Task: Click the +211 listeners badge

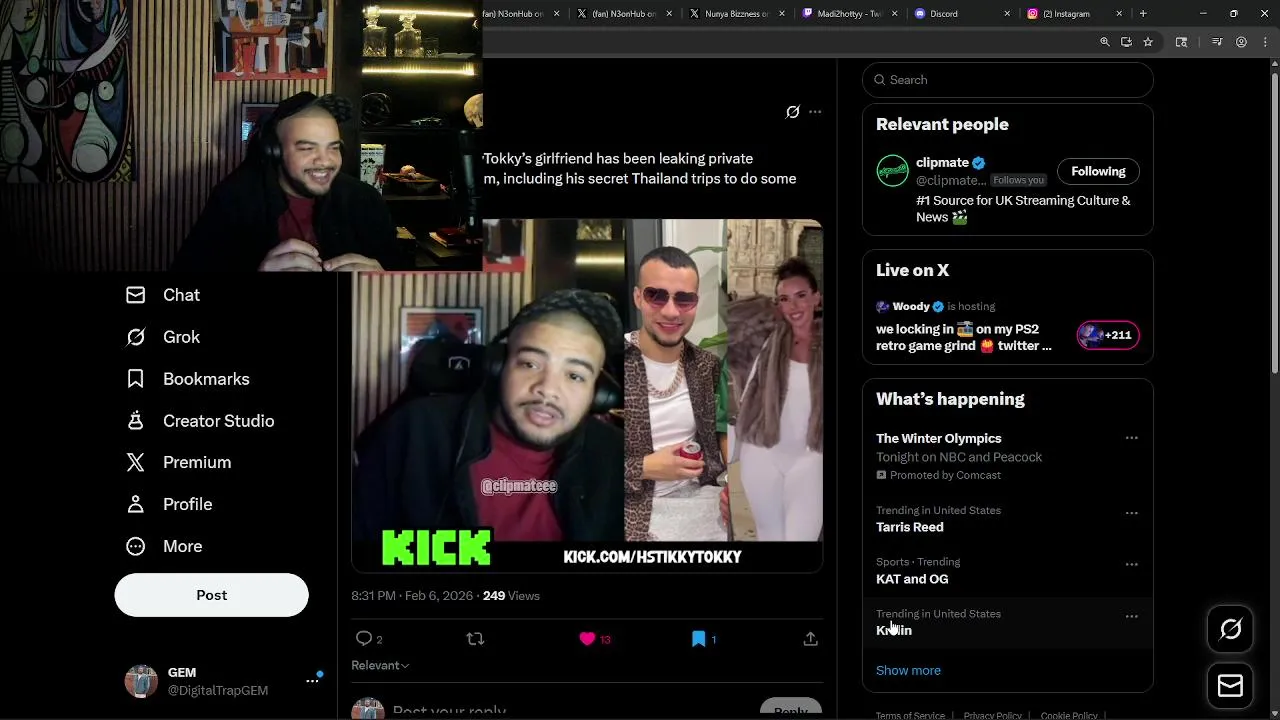Action: pyautogui.click(x=1108, y=335)
